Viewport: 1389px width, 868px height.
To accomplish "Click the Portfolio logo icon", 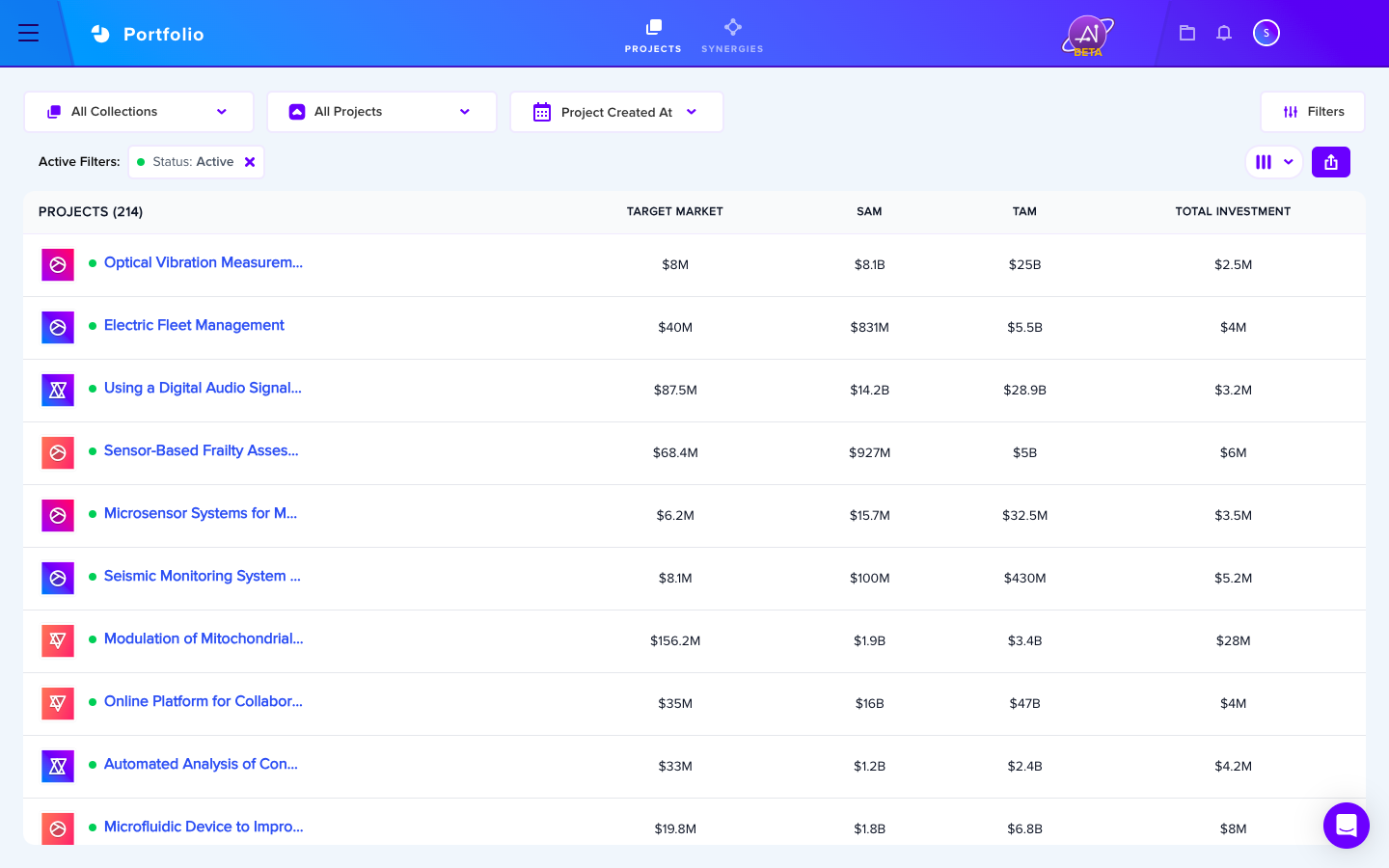I will (101, 34).
